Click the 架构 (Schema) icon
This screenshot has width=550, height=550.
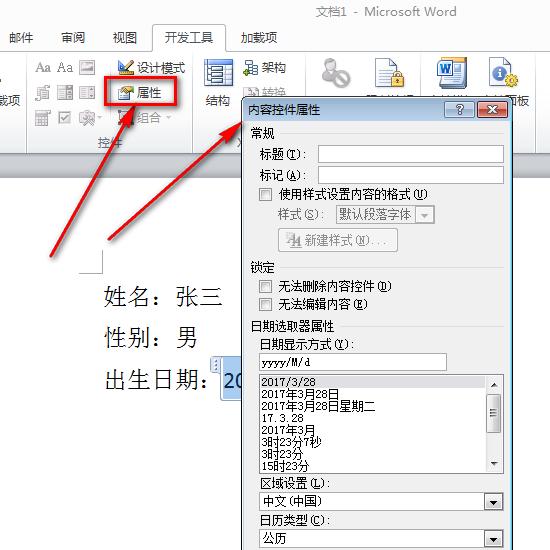coord(264,67)
